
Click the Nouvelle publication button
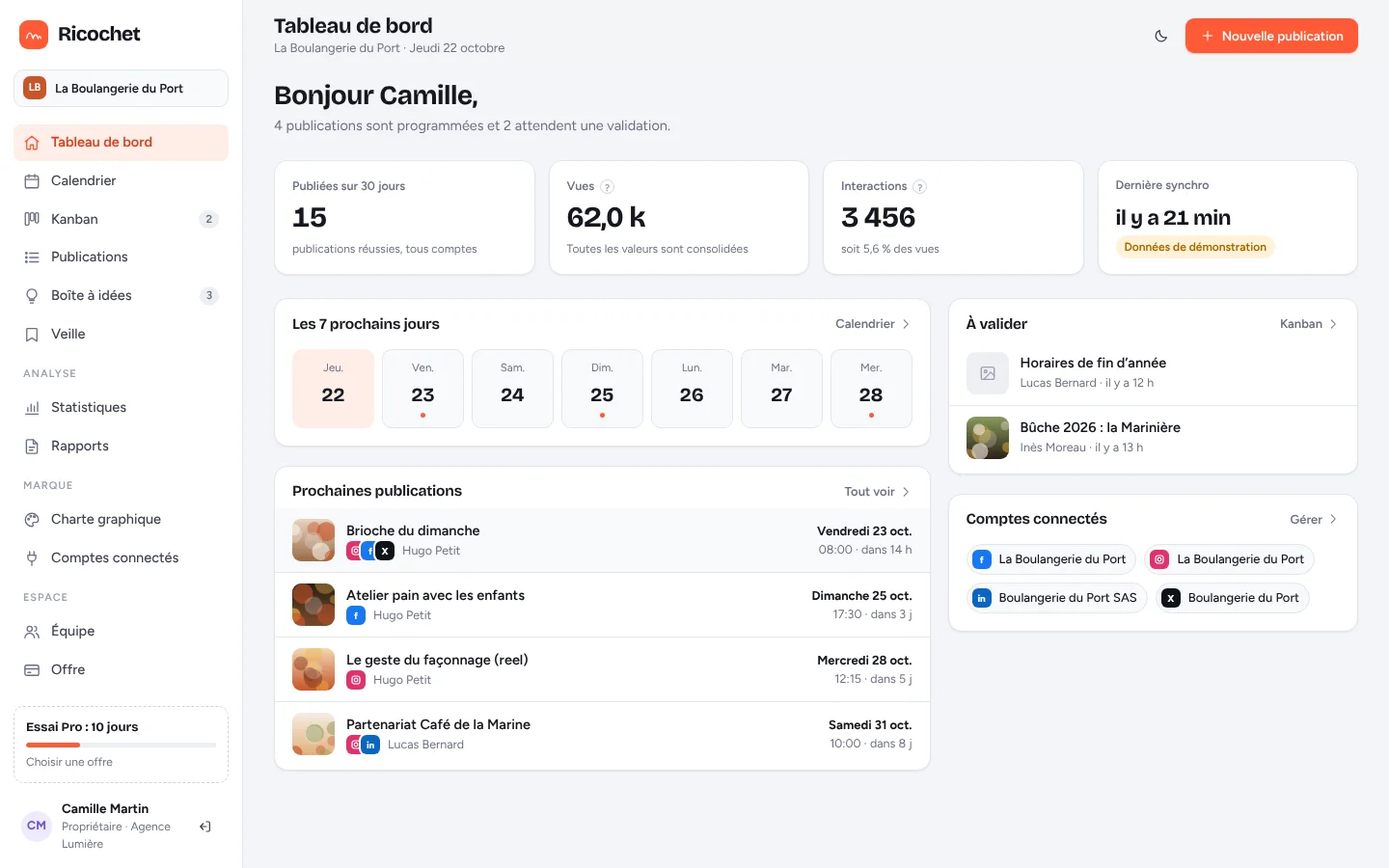pos(1271,36)
